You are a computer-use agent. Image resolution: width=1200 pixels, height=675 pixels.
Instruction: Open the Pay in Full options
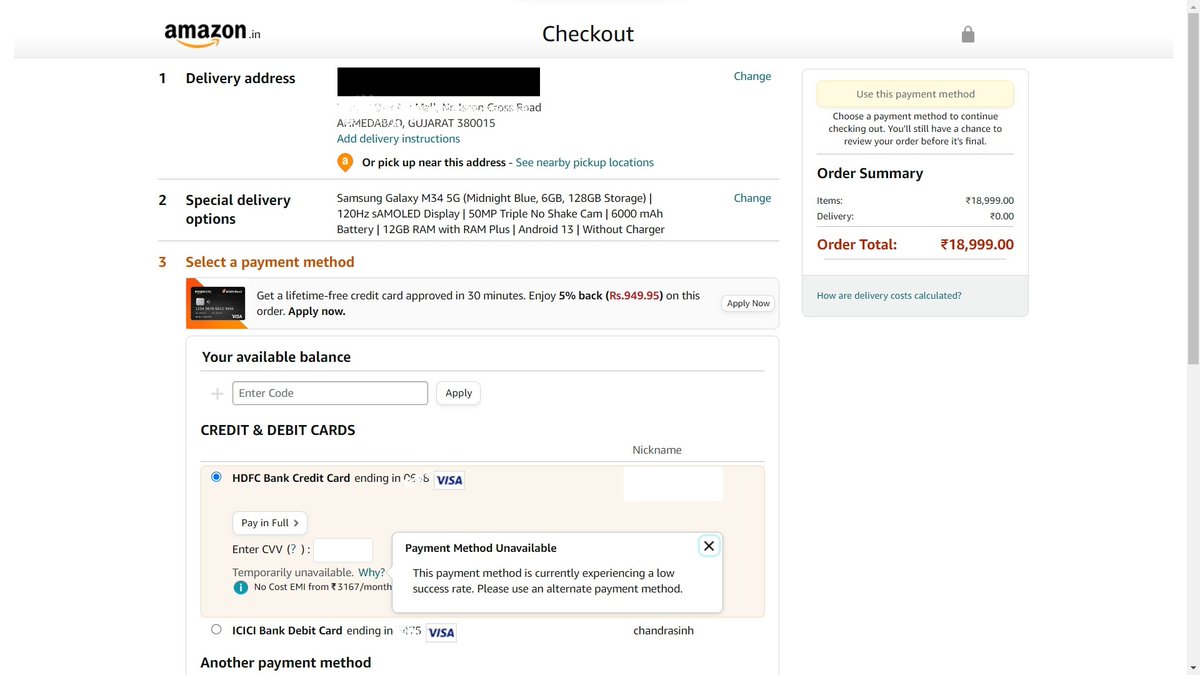[x=270, y=523]
